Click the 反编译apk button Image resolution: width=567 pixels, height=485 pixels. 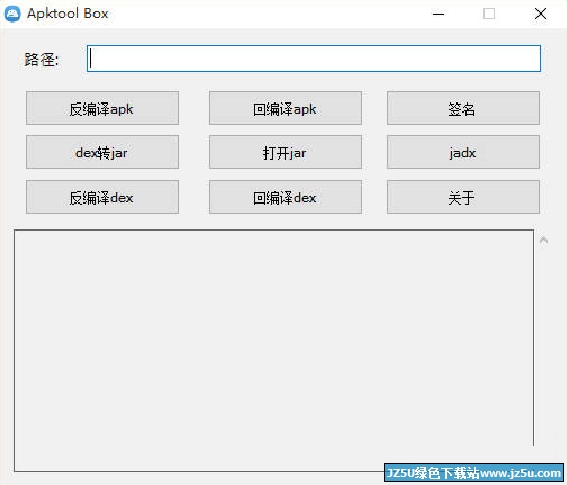(102, 108)
